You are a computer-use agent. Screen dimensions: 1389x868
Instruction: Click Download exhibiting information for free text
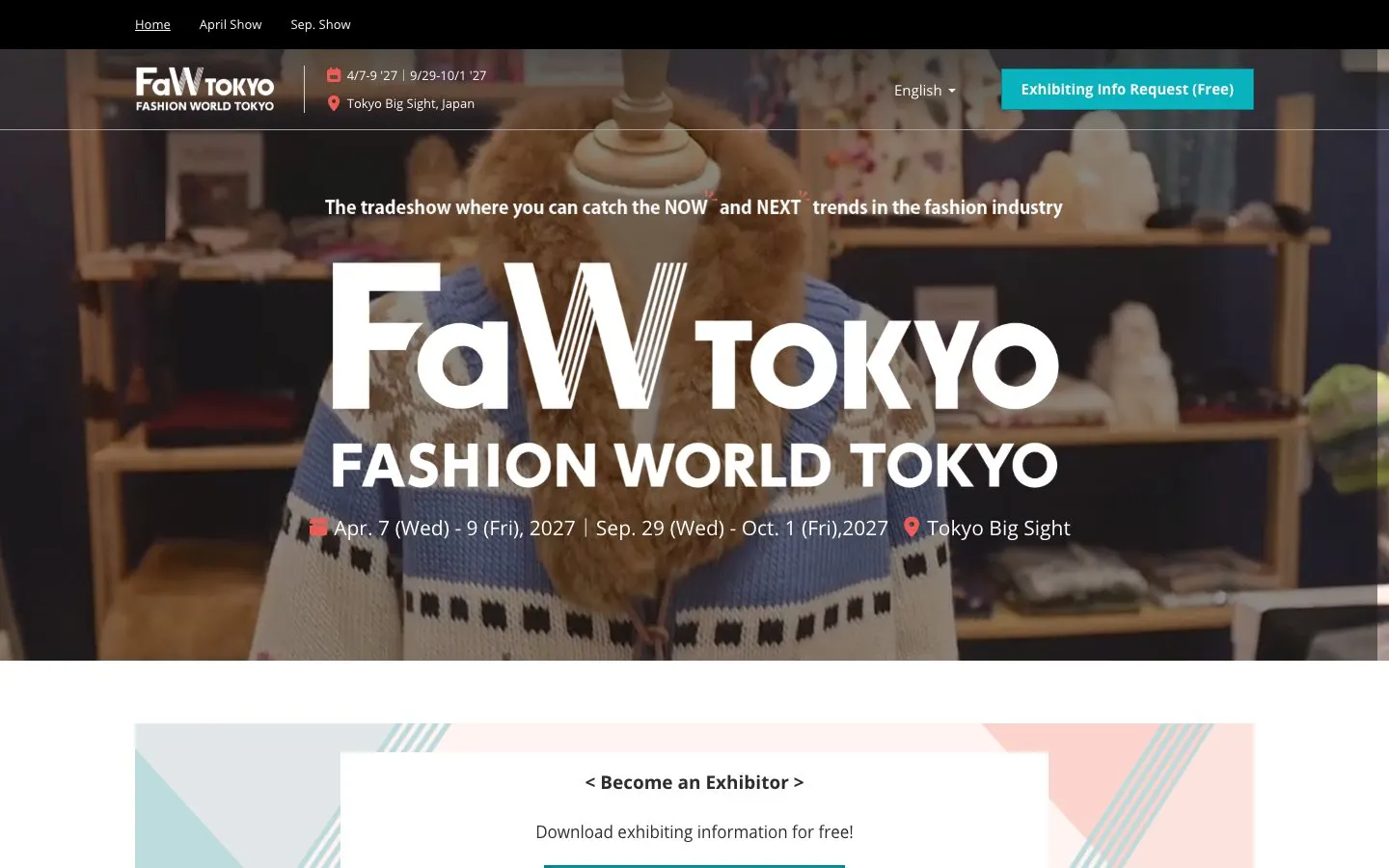pyautogui.click(x=694, y=831)
